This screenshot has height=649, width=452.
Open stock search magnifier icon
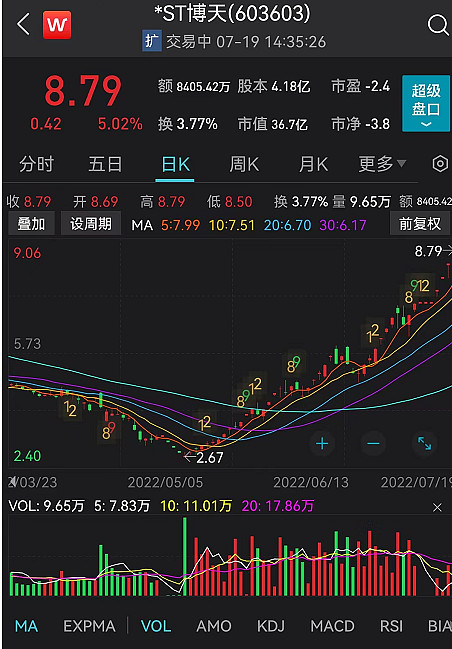pyautogui.click(x=438, y=25)
